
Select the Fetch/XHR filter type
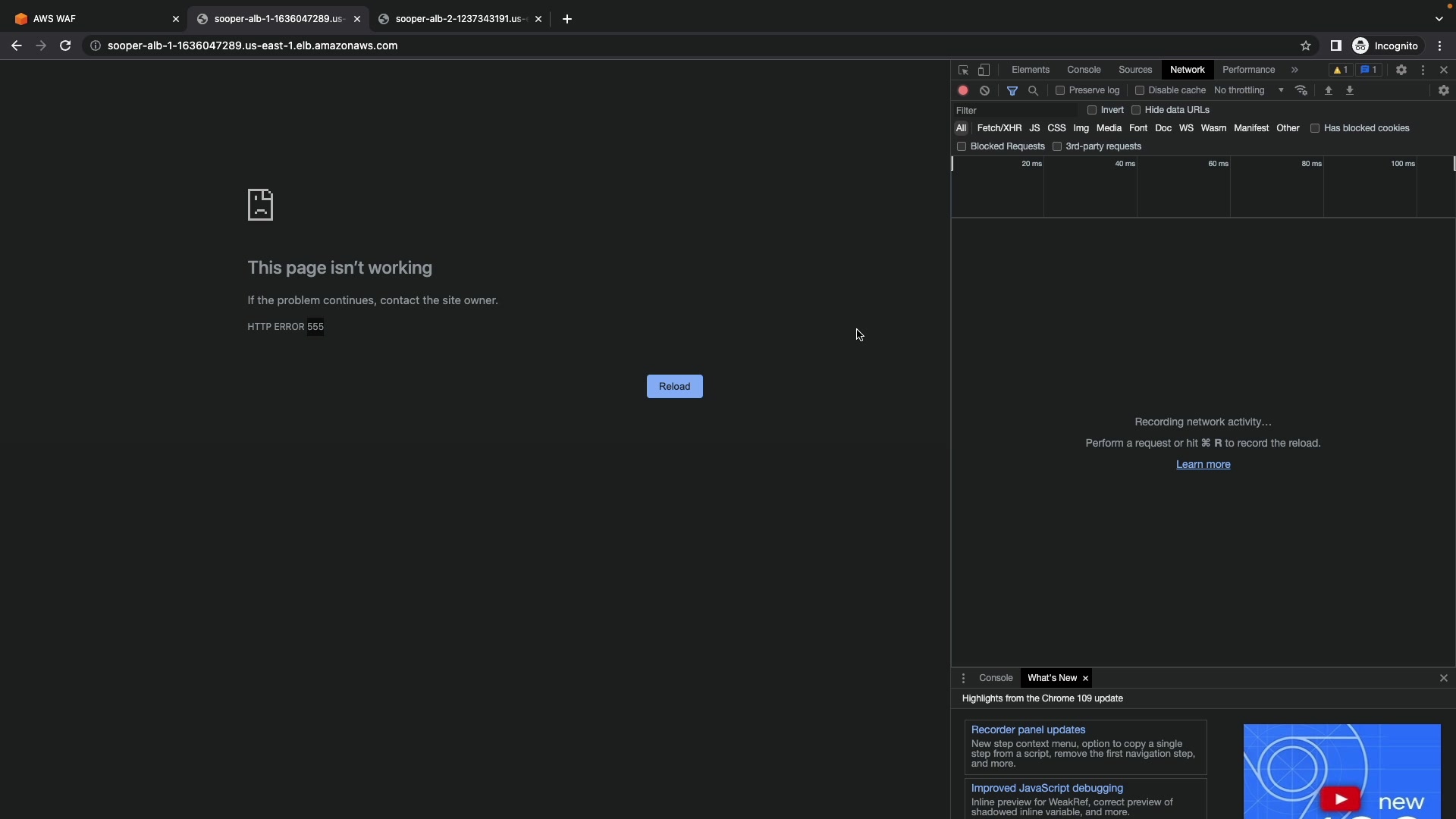click(999, 128)
